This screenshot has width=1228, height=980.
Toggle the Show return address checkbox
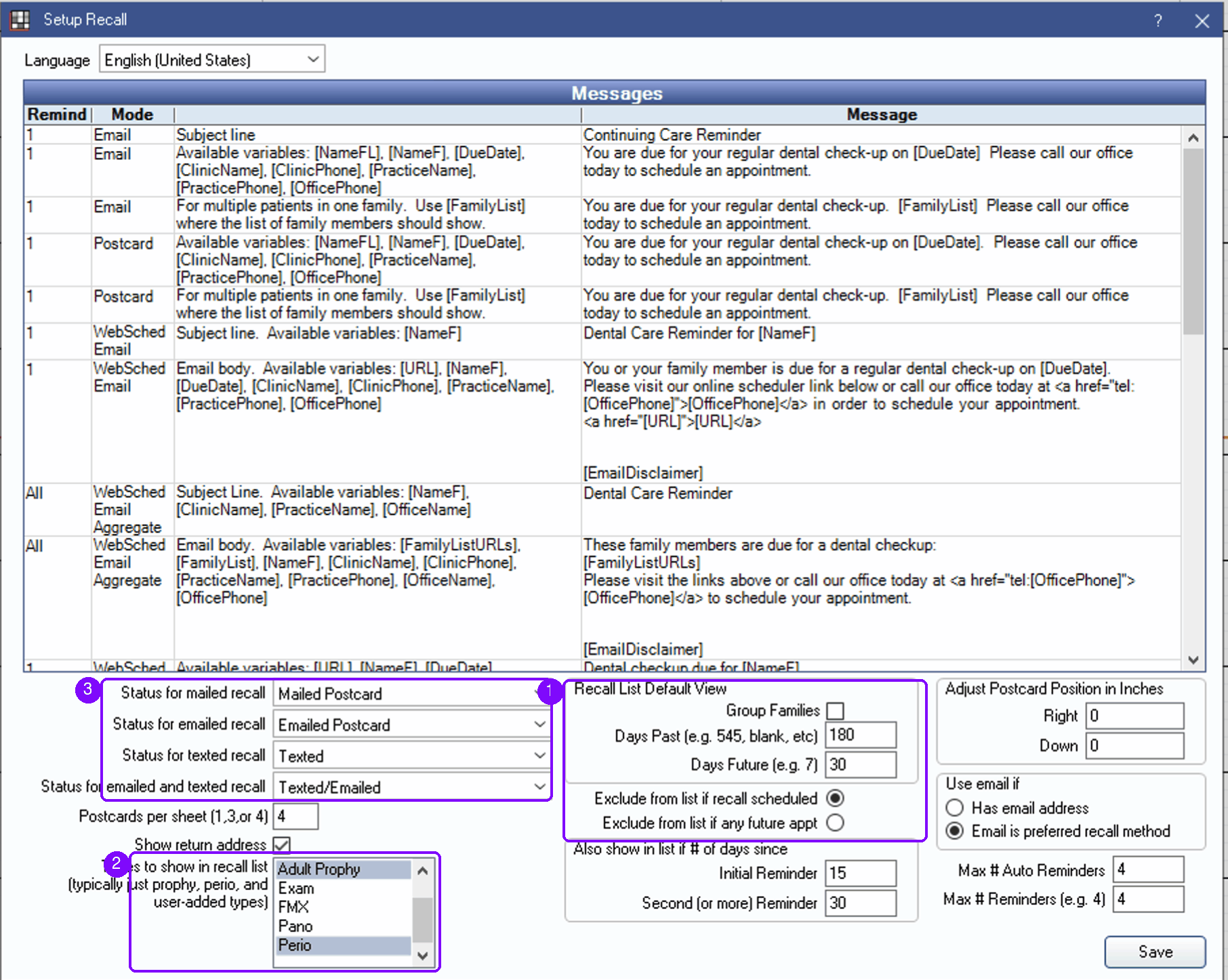coord(282,844)
